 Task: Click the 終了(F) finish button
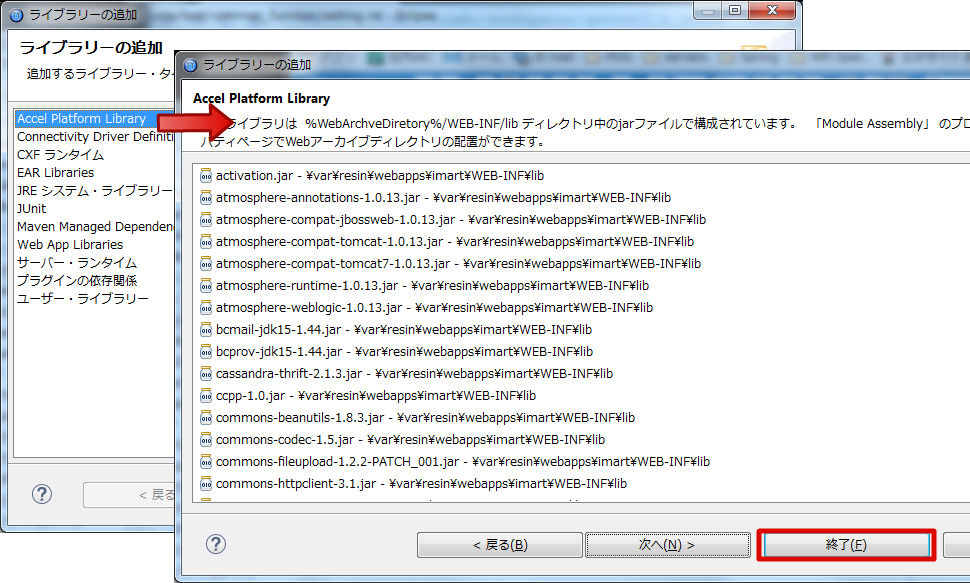click(x=846, y=545)
